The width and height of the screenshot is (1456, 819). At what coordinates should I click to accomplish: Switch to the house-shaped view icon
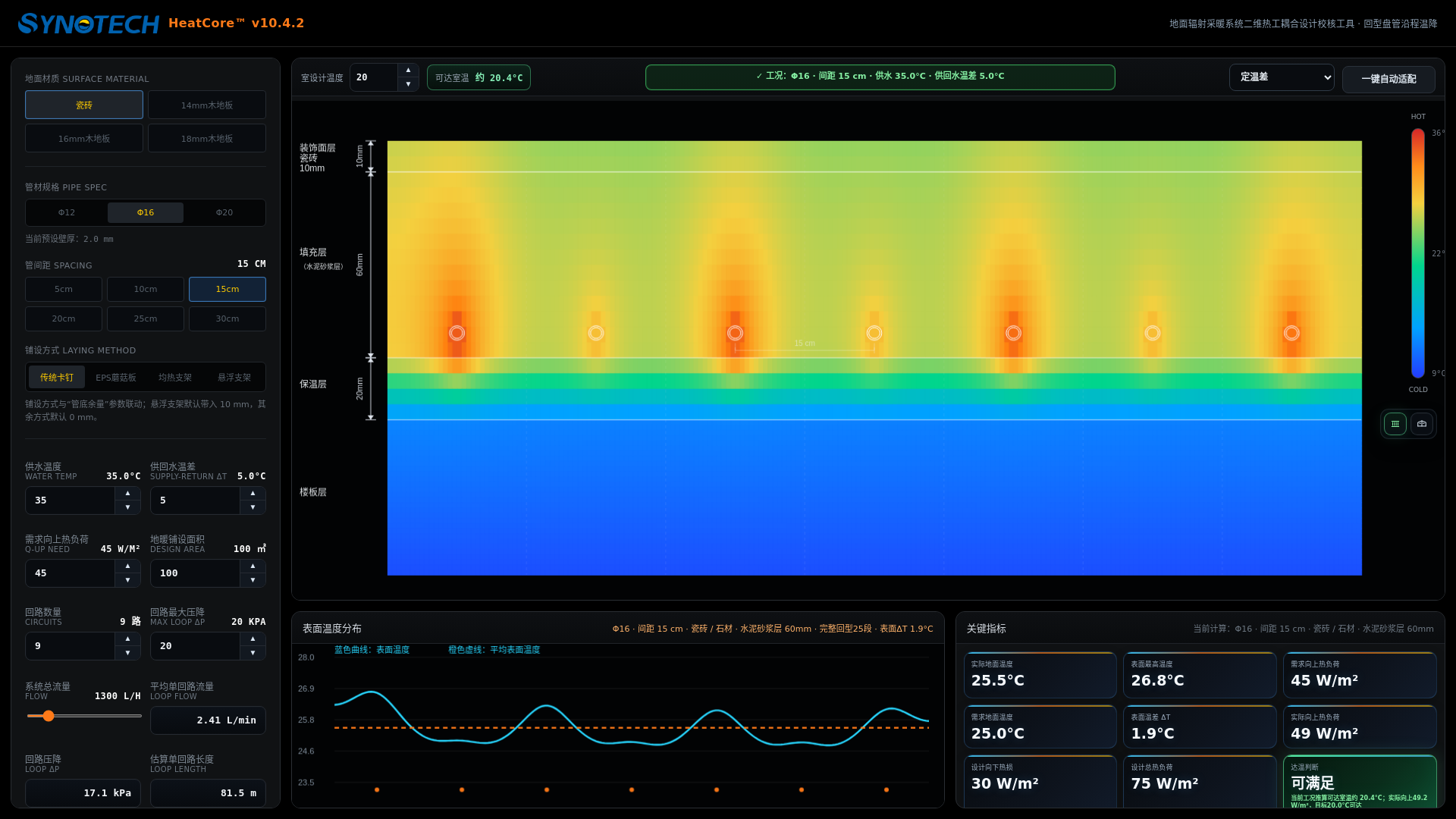point(1422,424)
